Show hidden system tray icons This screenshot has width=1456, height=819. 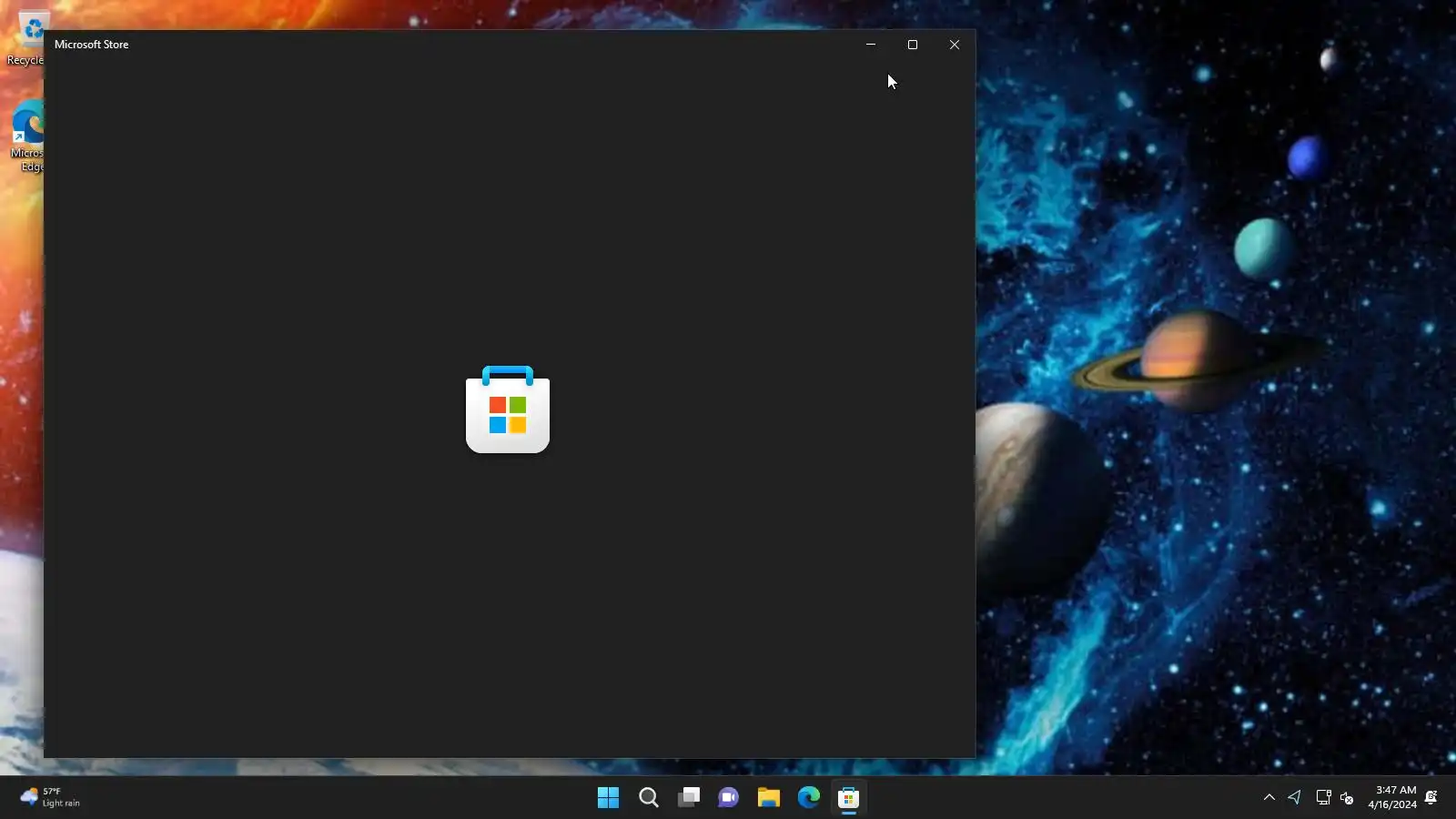click(x=1269, y=798)
